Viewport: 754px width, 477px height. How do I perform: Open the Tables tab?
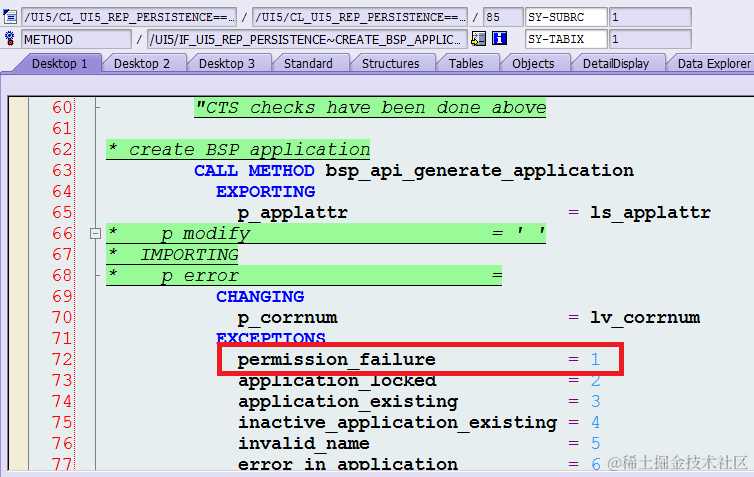tap(466, 63)
